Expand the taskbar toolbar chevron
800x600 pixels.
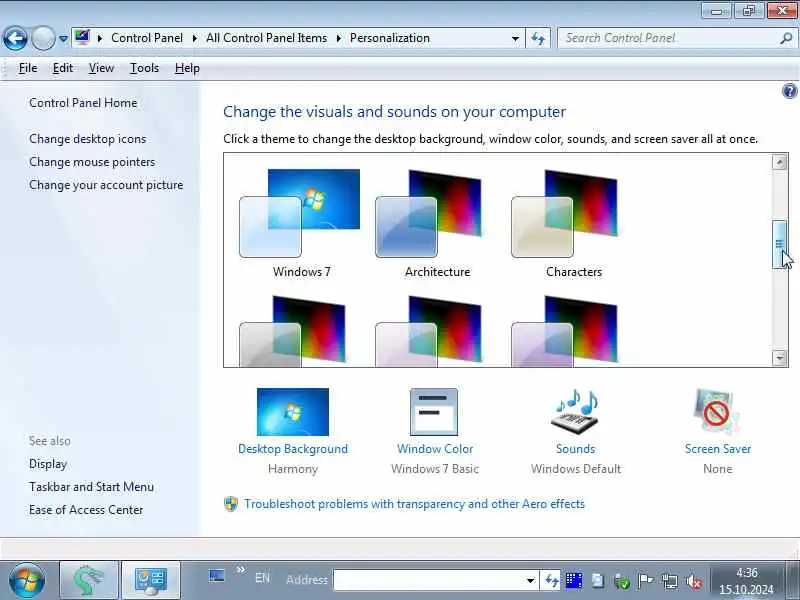pyautogui.click(x=241, y=570)
